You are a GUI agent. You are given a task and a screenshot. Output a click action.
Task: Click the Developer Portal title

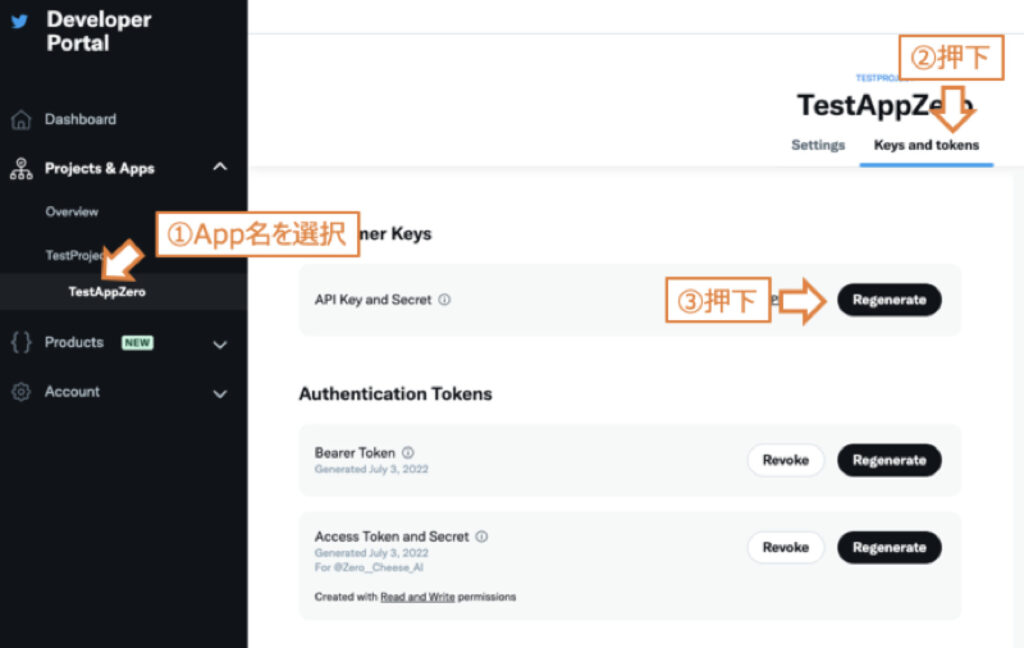[99, 31]
